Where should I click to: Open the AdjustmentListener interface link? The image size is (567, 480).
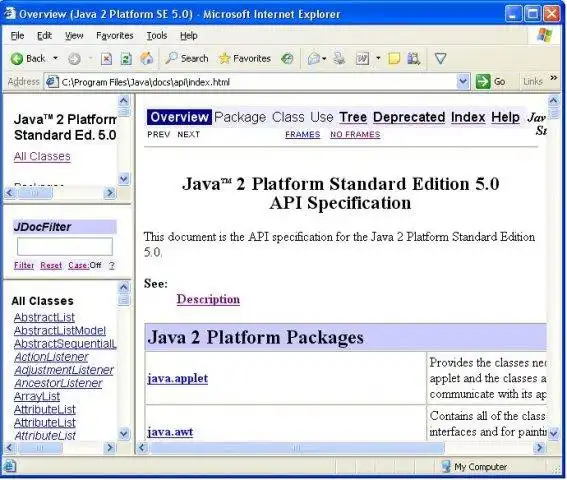64,370
